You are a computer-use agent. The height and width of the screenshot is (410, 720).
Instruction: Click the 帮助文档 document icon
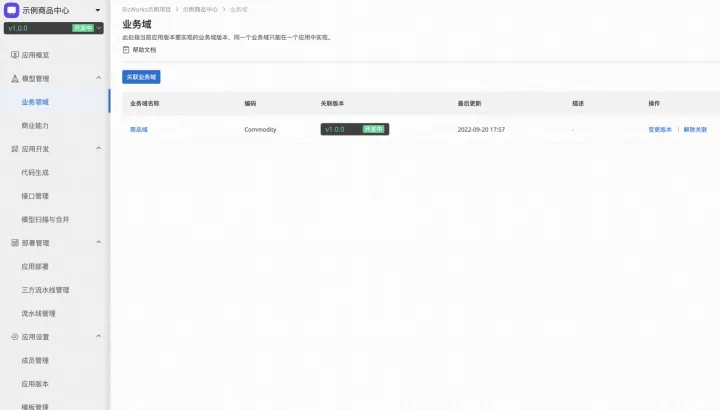click(126, 50)
